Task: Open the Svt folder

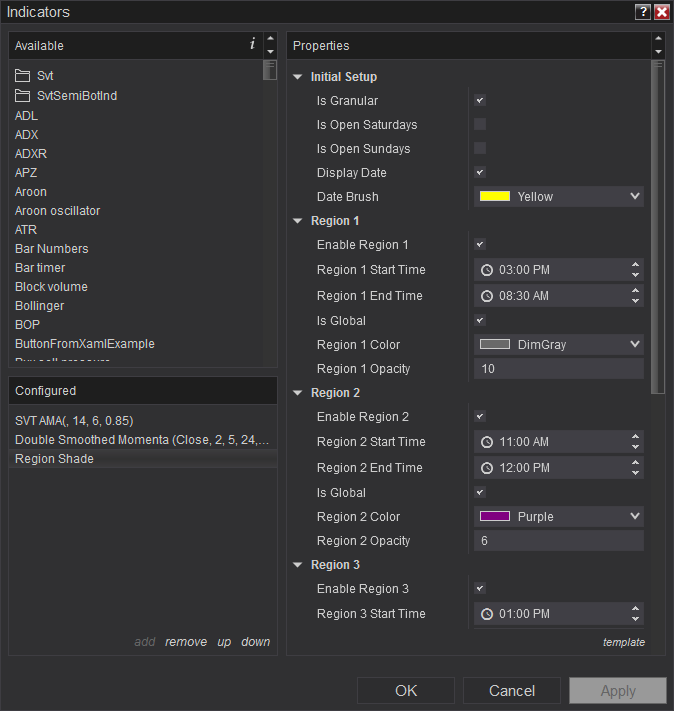Action: pos(44,76)
